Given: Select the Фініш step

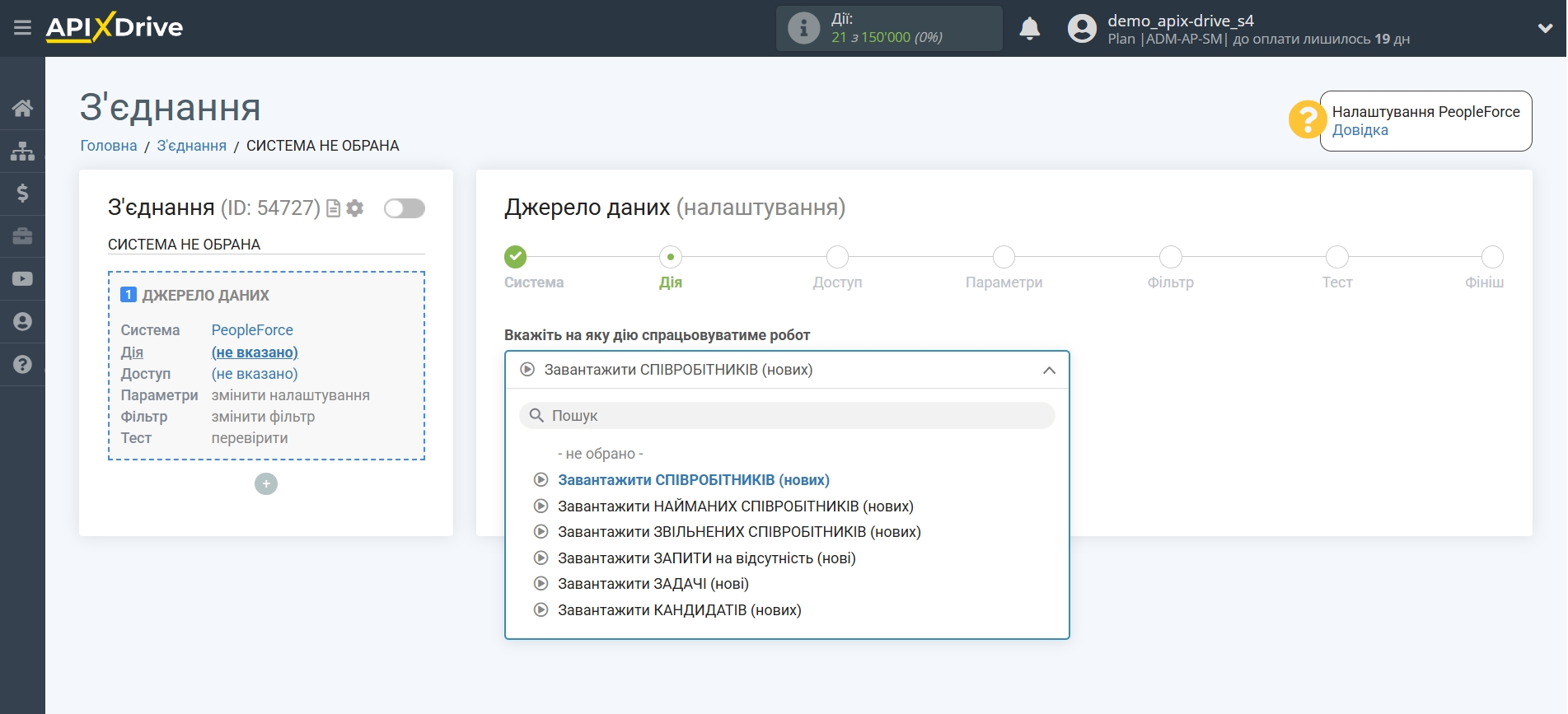Looking at the screenshot, I should (1492, 257).
